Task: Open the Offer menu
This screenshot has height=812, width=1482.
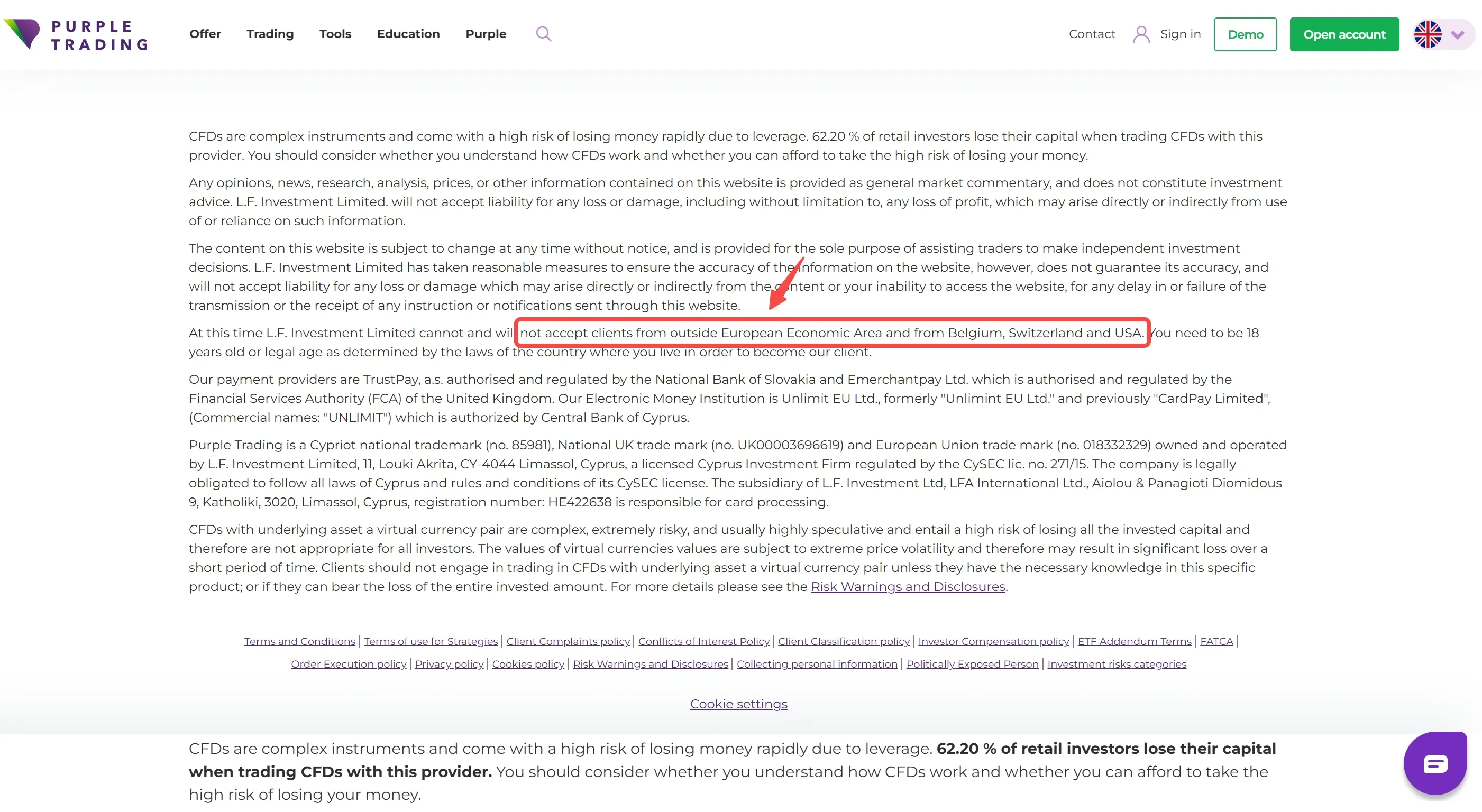Action: [x=205, y=34]
